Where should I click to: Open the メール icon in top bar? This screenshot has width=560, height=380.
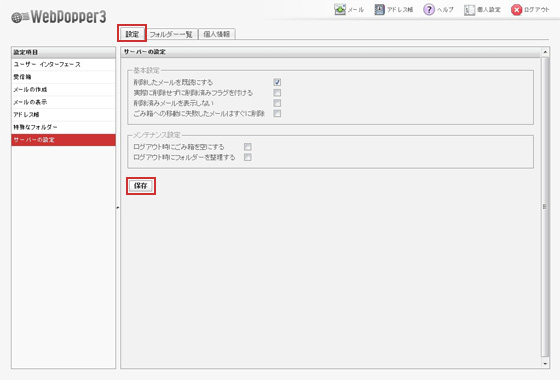click(x=340, y=10)
